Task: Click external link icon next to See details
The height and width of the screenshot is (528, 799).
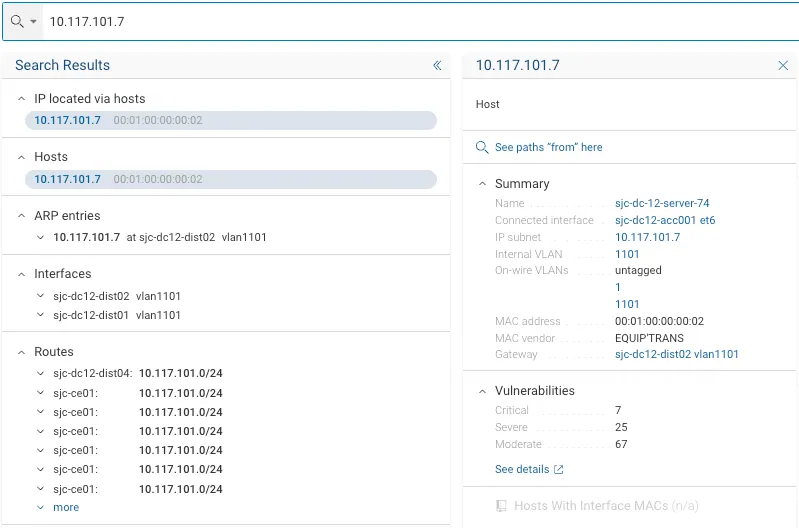Action: pos(558,469)
